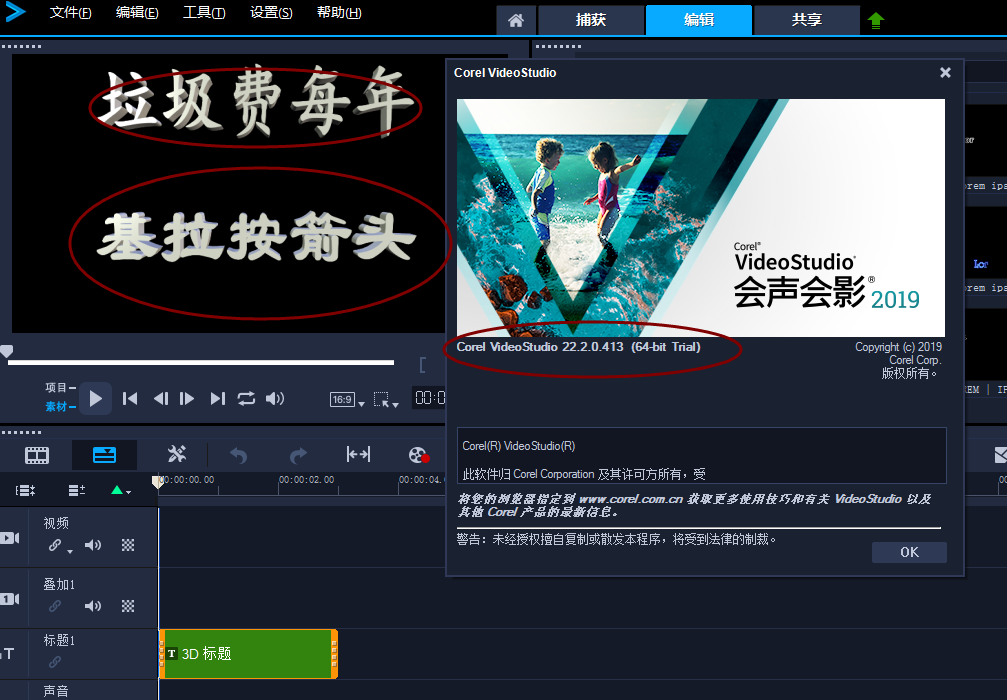
Task: Open the 帮助(H) menu
Action: click(x=338, y=13)
